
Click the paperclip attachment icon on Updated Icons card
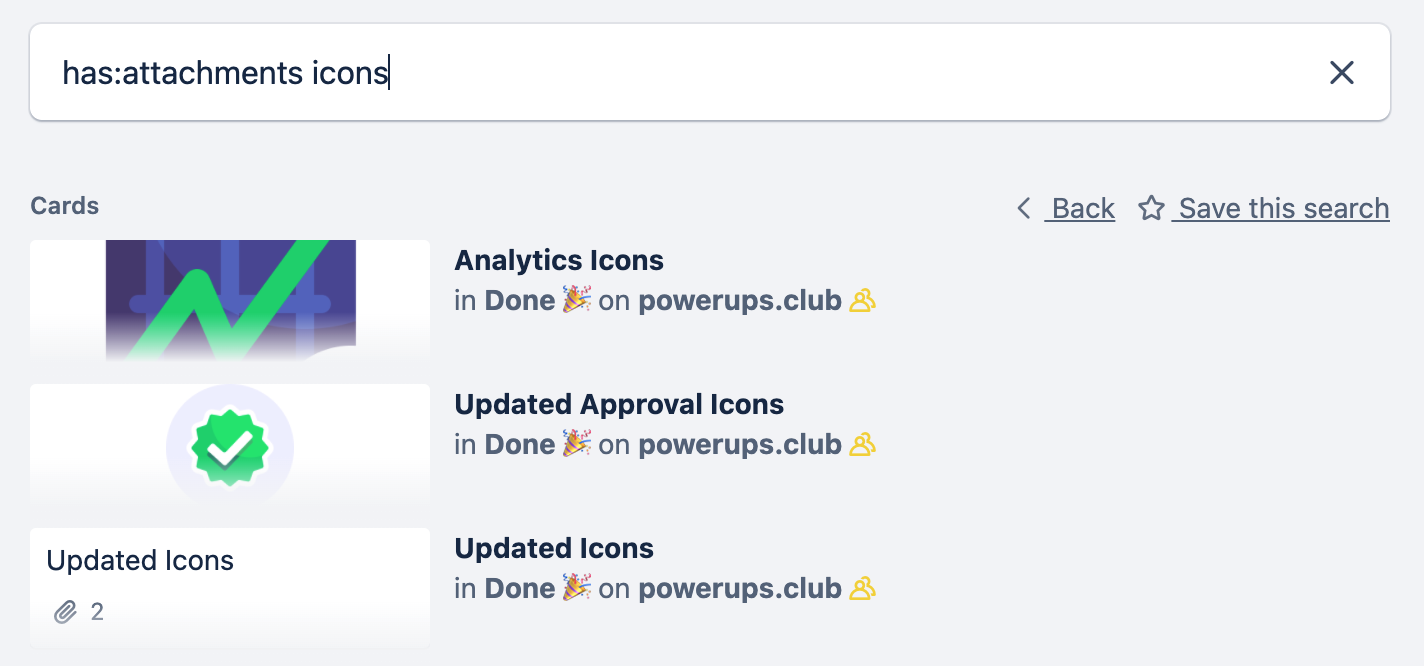pos(65,611)
